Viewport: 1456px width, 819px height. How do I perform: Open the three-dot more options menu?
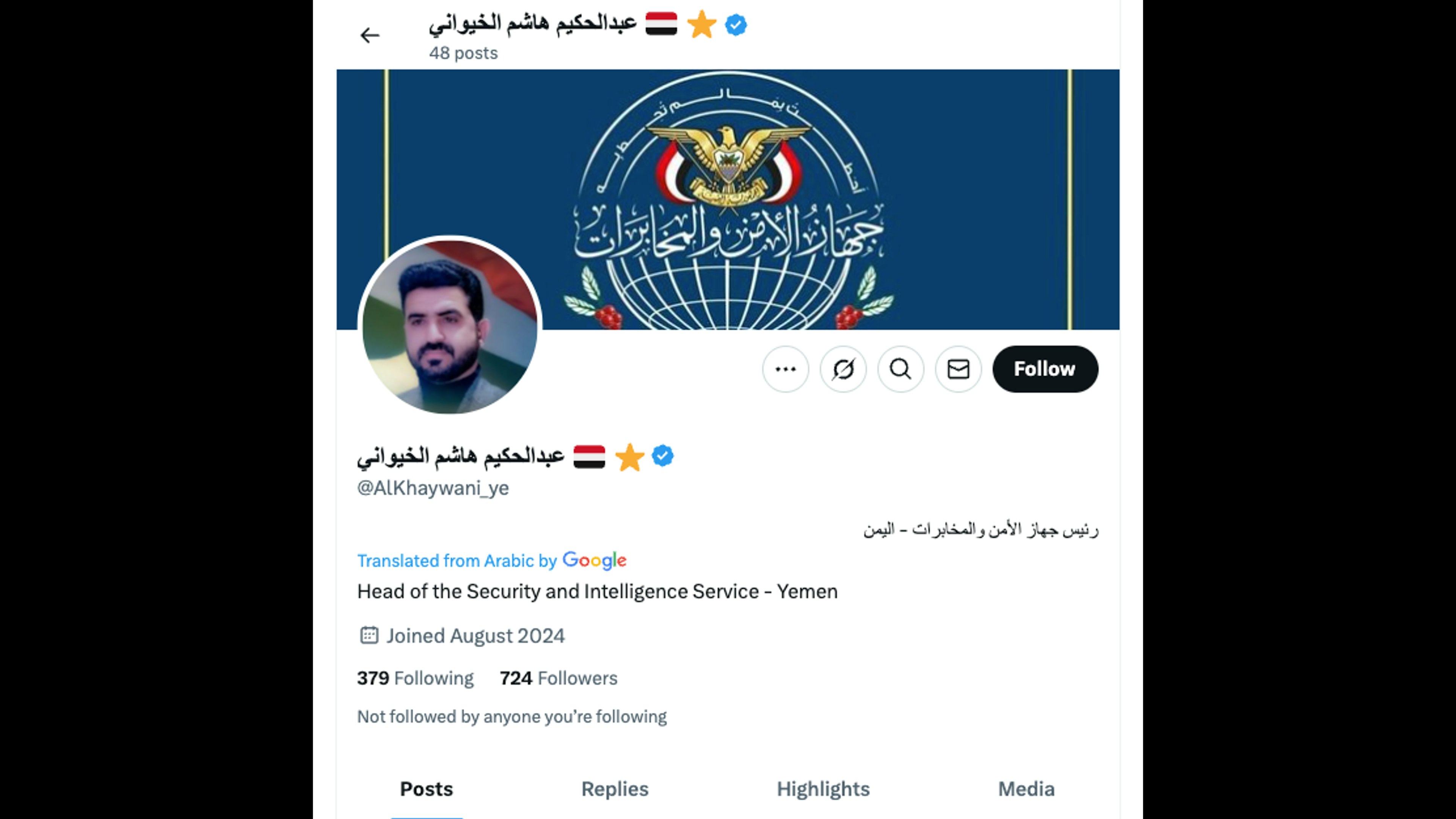786,369
